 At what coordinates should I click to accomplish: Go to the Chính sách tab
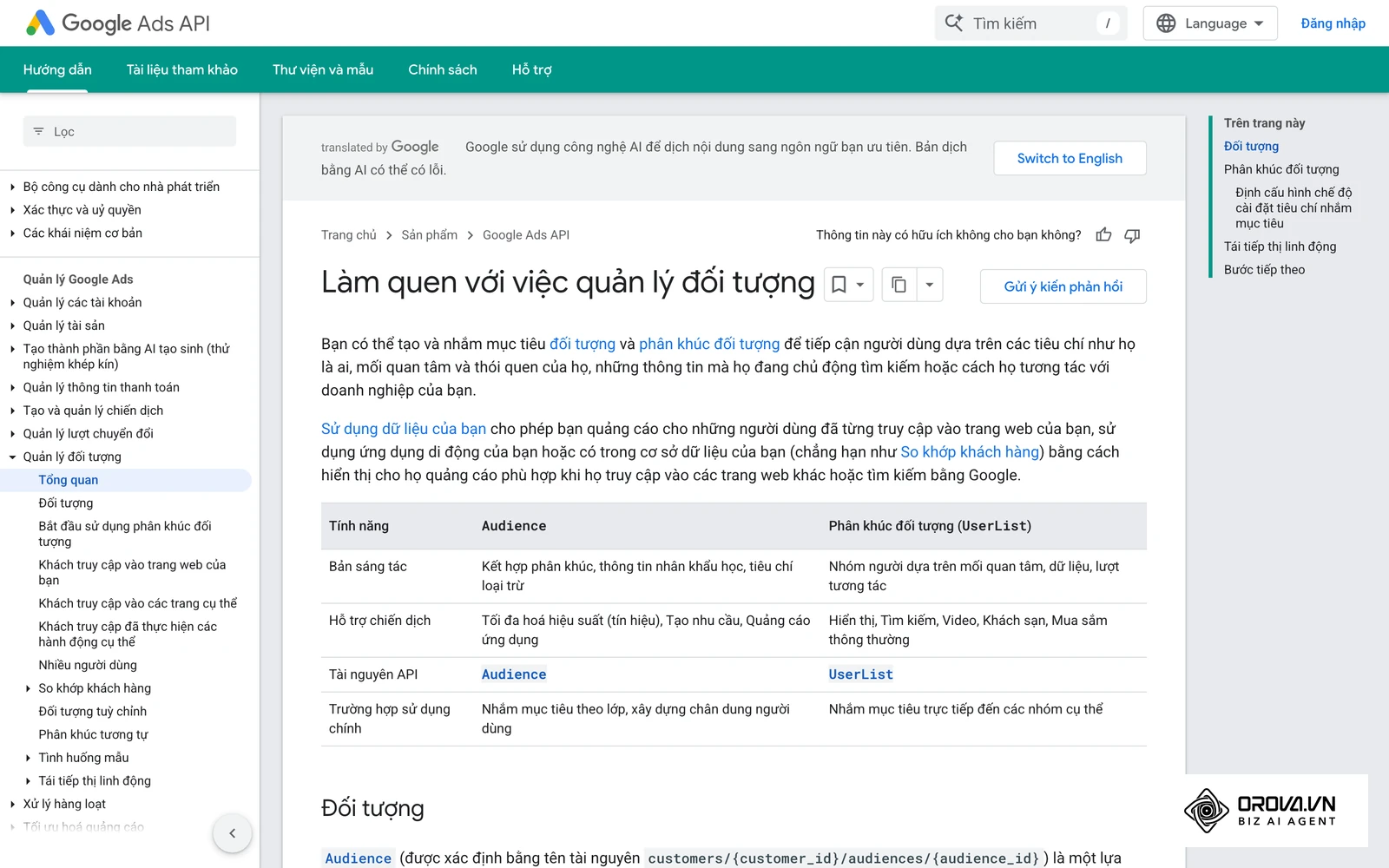click(443, 69)
